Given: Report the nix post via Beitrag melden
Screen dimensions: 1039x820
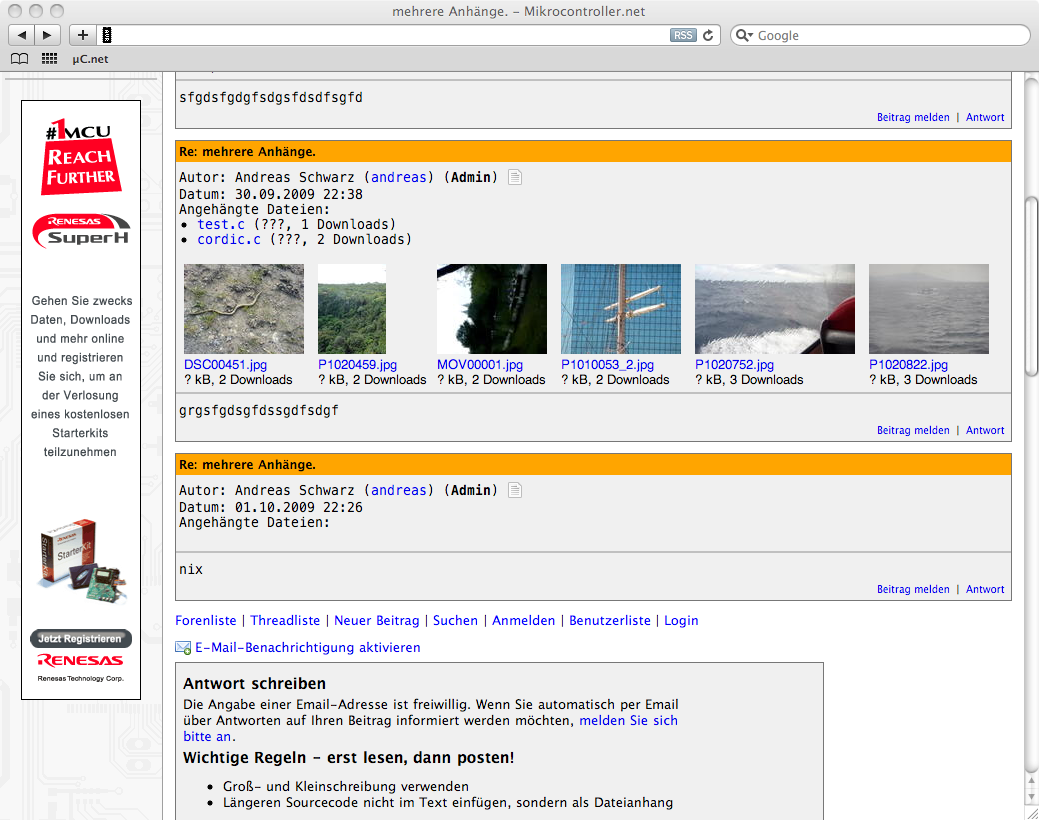Looking at the screenshot, I should pos(913,589).
